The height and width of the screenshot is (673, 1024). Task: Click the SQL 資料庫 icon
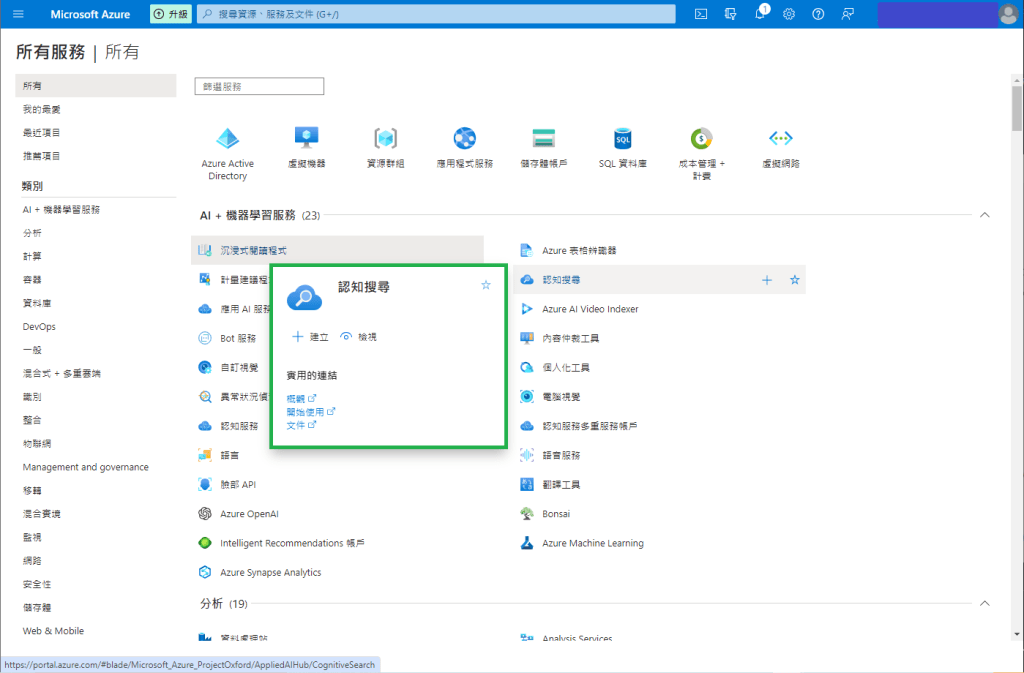(623, 139)
